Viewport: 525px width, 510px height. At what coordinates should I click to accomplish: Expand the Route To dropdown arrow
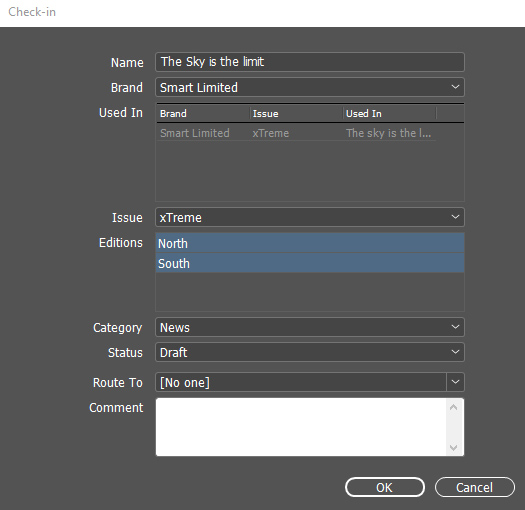click(x=455, y=382)
